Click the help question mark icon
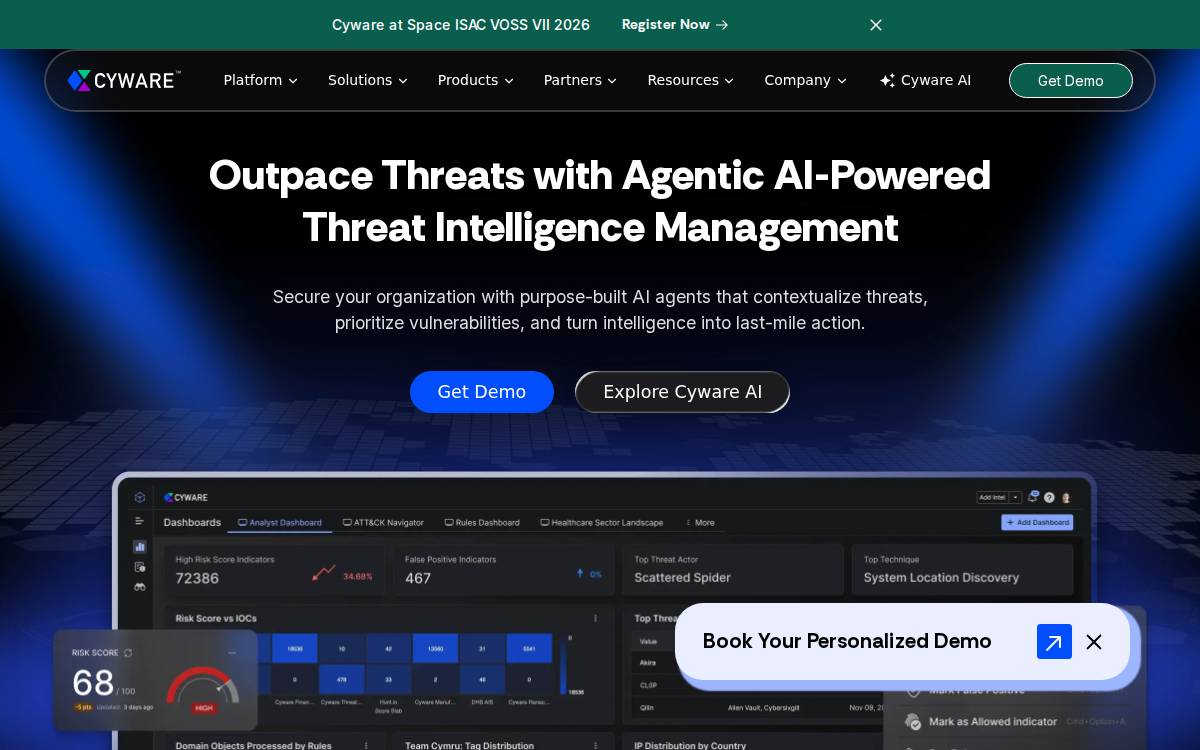1200x750 pixels. [x=1049, y=497]
